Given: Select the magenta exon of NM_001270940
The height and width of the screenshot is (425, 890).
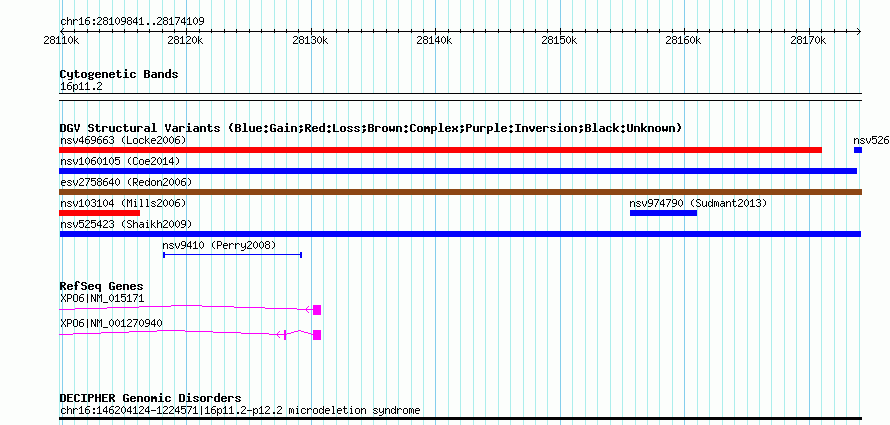Looking at the screenshot, I should 317,335.
